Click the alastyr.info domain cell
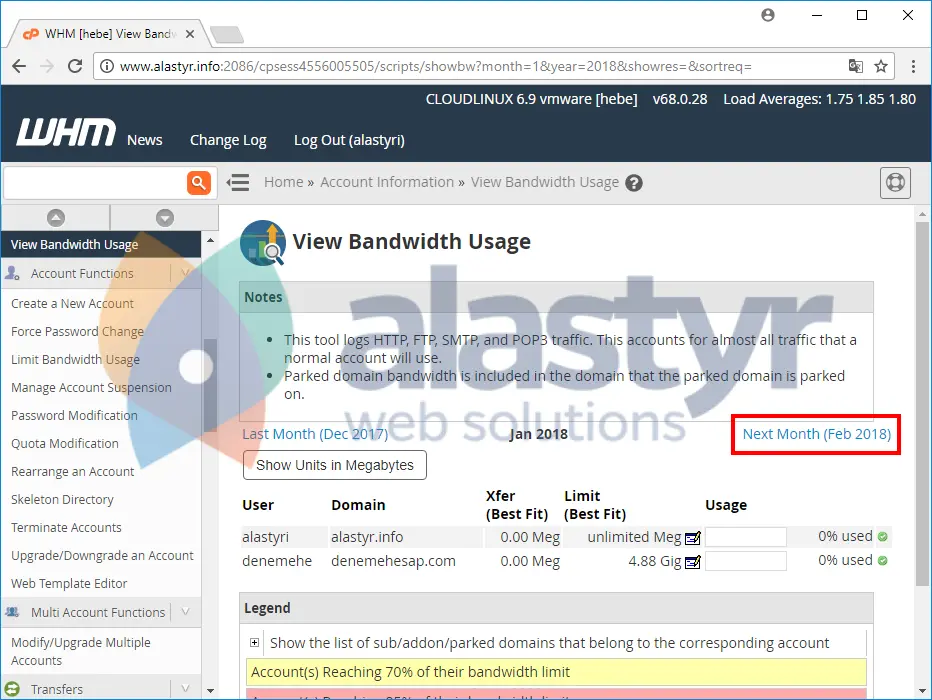Viewport: 932px width, 700px height. tap(367, 537)
